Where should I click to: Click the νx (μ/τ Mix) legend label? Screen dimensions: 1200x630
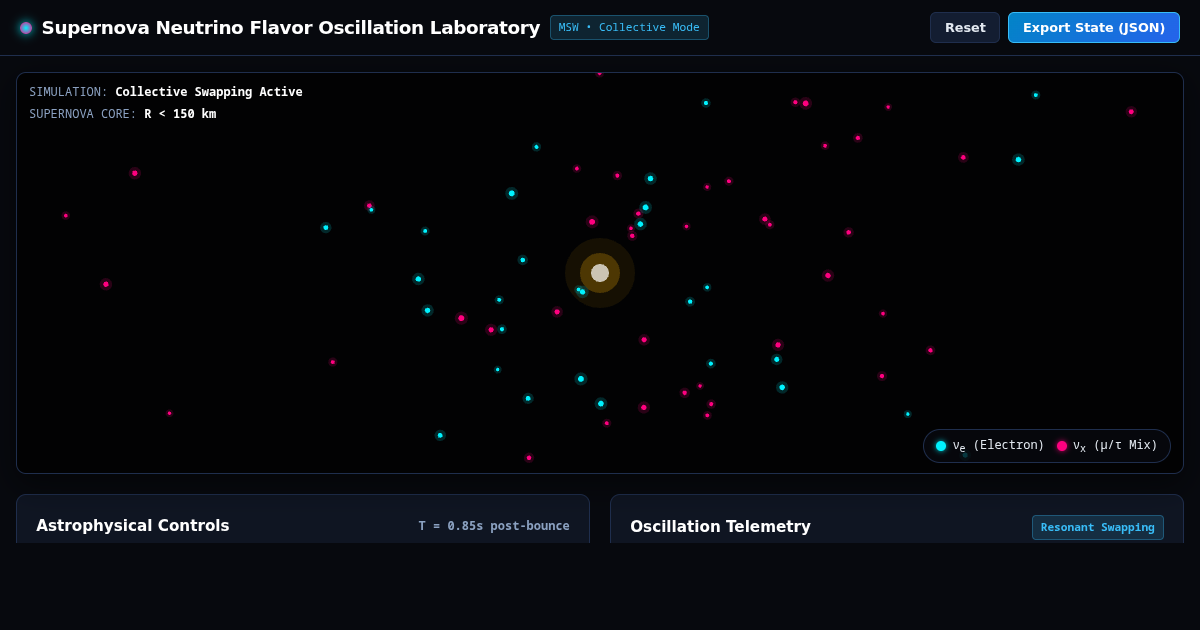[x=1115, y=446]
